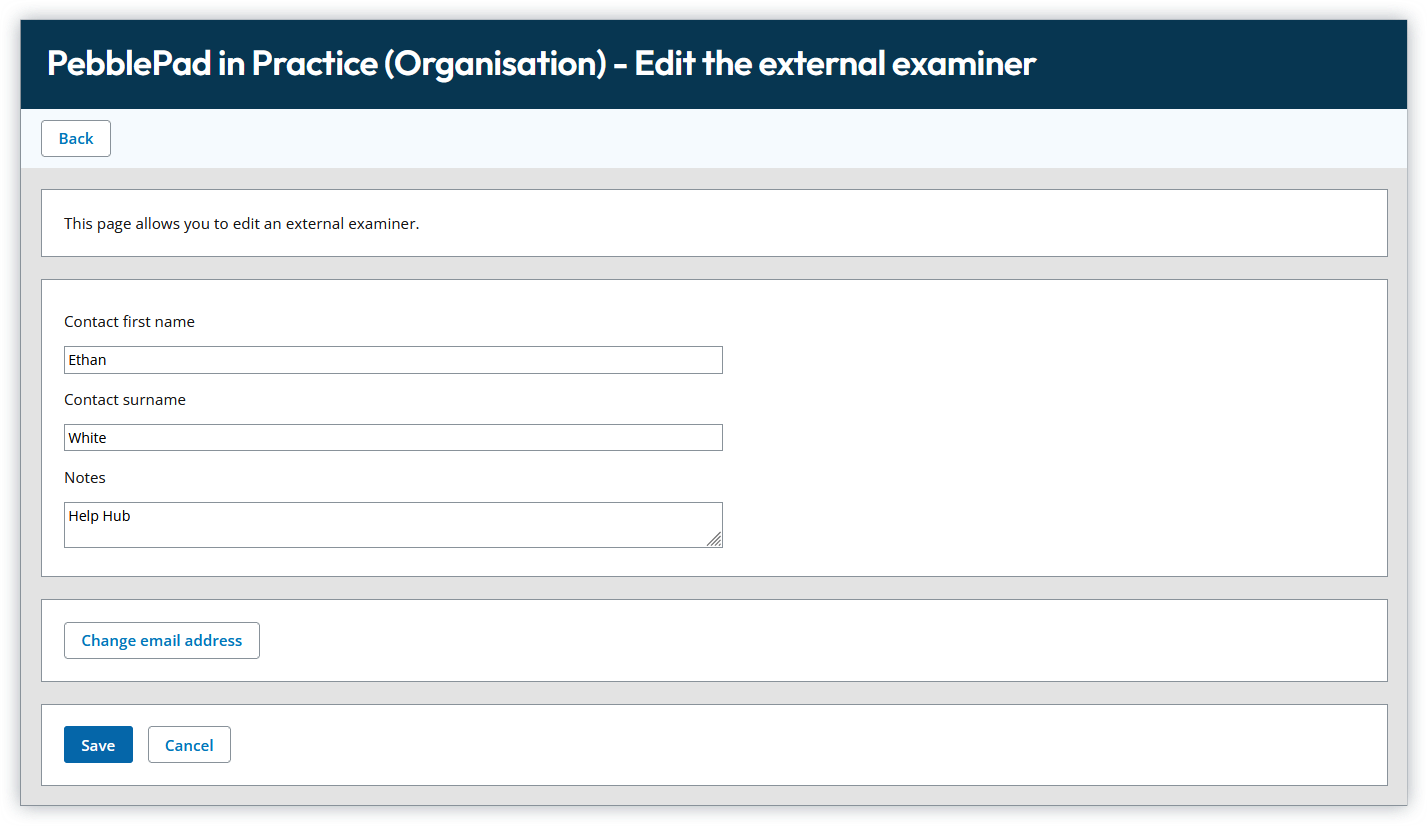1427x826 pixels.
Task: Click into the Contact surname field
Action: point(392,438)
